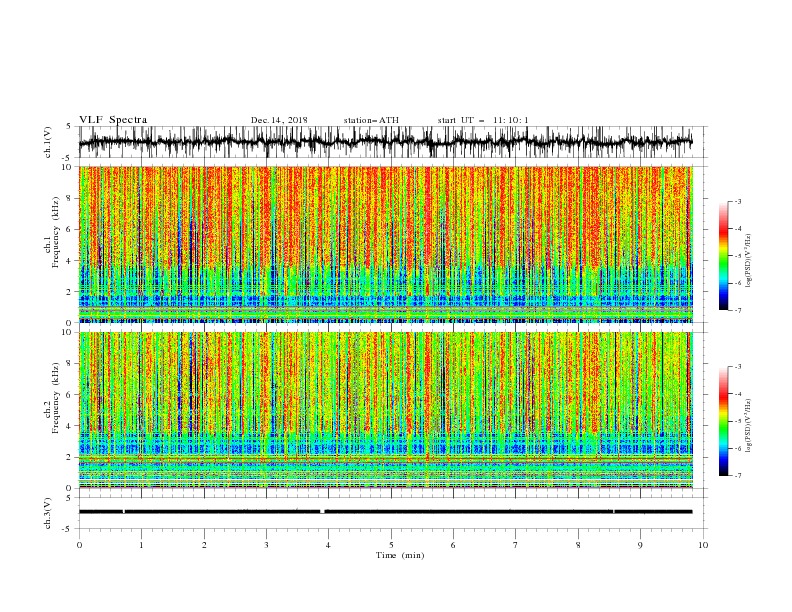The width and height of the screenshot is (792, 612).
Task: Select the "Dec. 14, 2018" date label
Action: coord(279,120)
